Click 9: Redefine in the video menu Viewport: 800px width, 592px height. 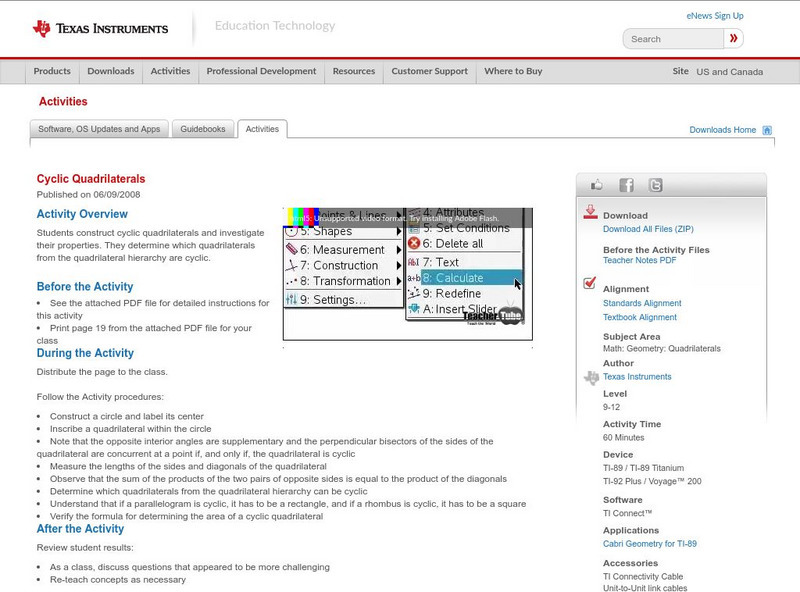point(452,293)
